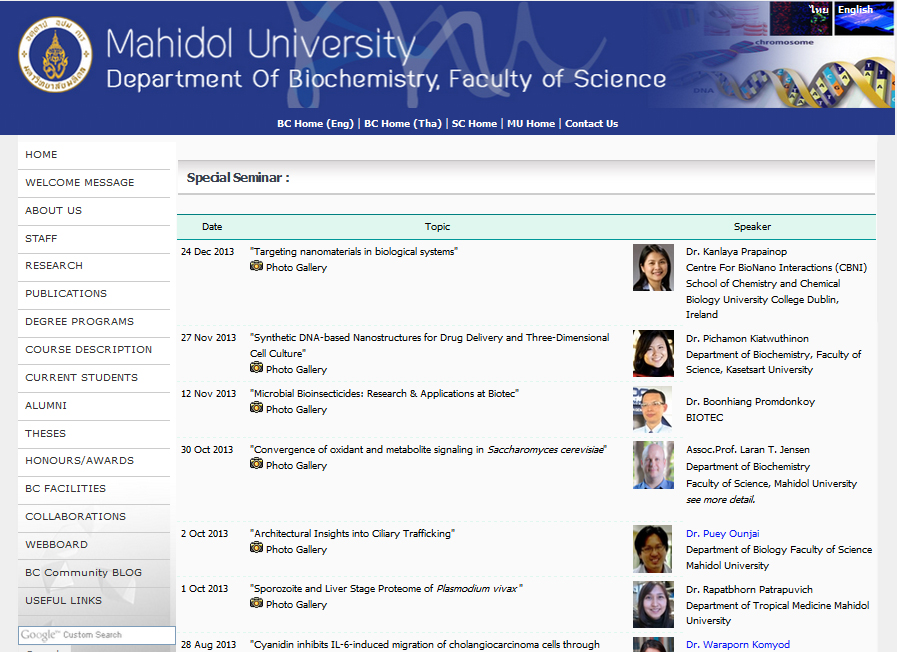The width and height of the screenshot is (897, 652).
Task: Open Dr. Waraporn Komyod profile link
Action: pyautogui.click(x=737, y=645)
